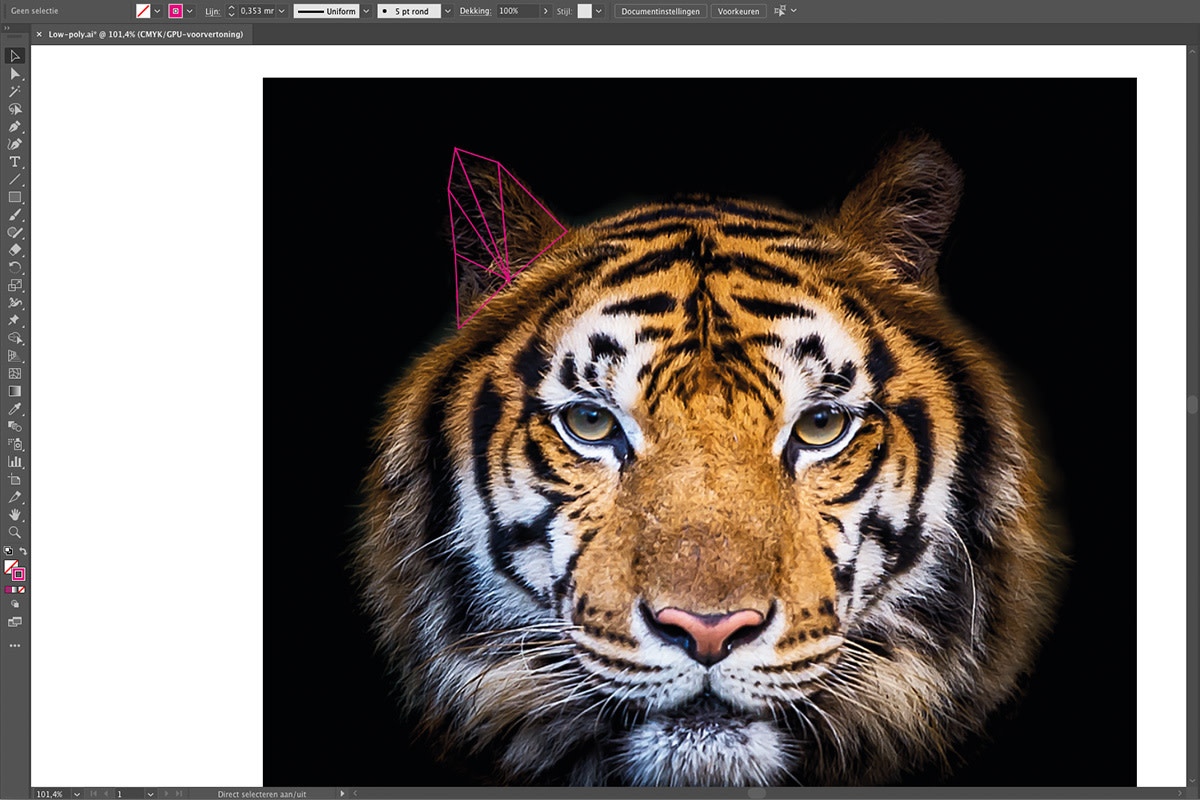Switch to the Eyedropper tool
Screen dimensions: 1200x800
click(x=15, y=409)
